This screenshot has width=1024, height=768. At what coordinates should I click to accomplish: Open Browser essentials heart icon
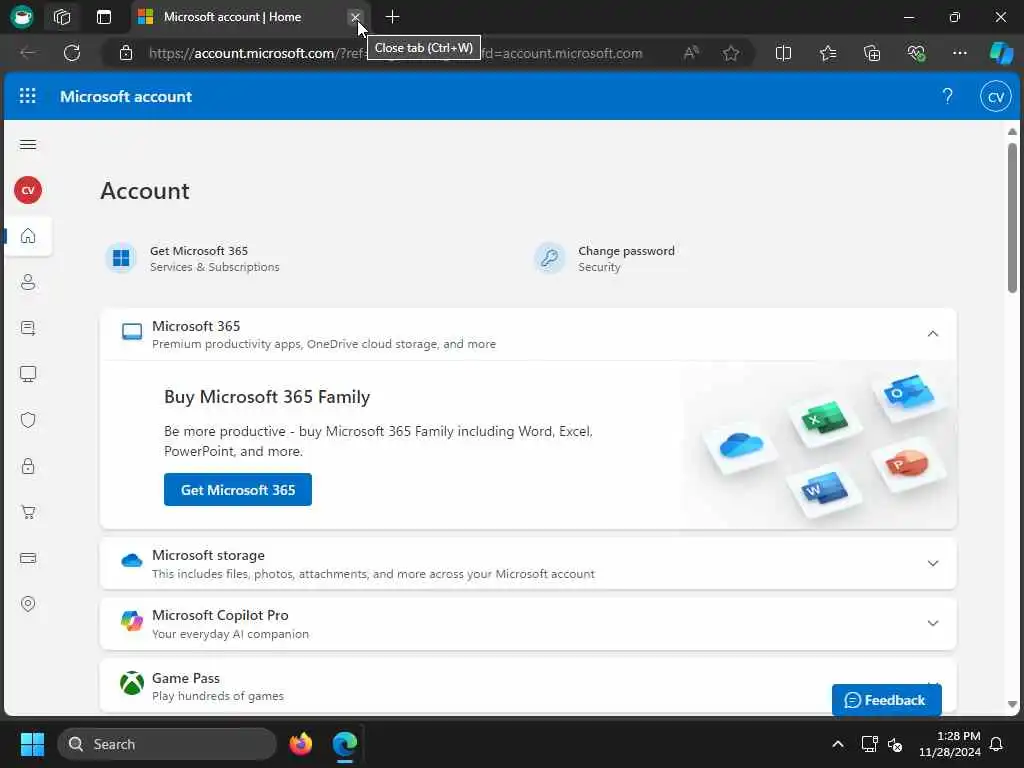pos(916,53)
